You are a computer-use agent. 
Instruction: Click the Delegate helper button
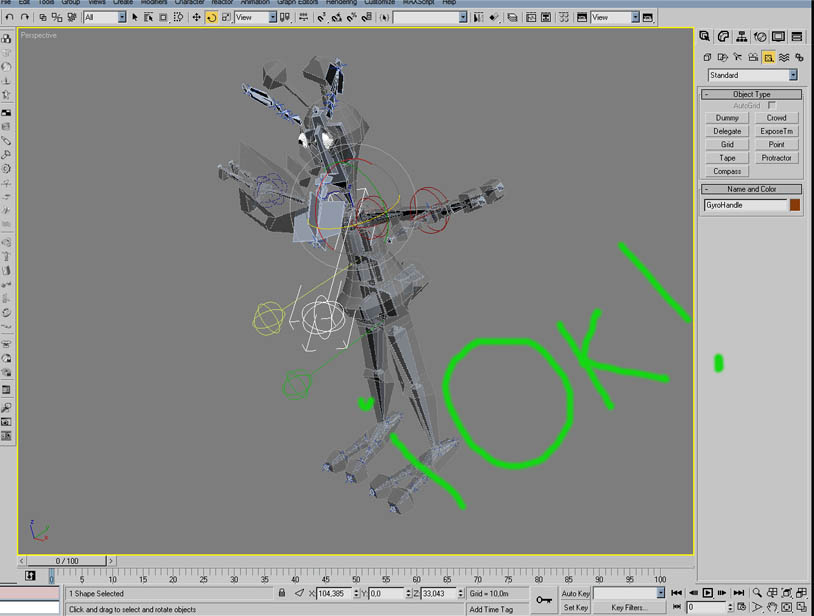(x=727, y=131)
